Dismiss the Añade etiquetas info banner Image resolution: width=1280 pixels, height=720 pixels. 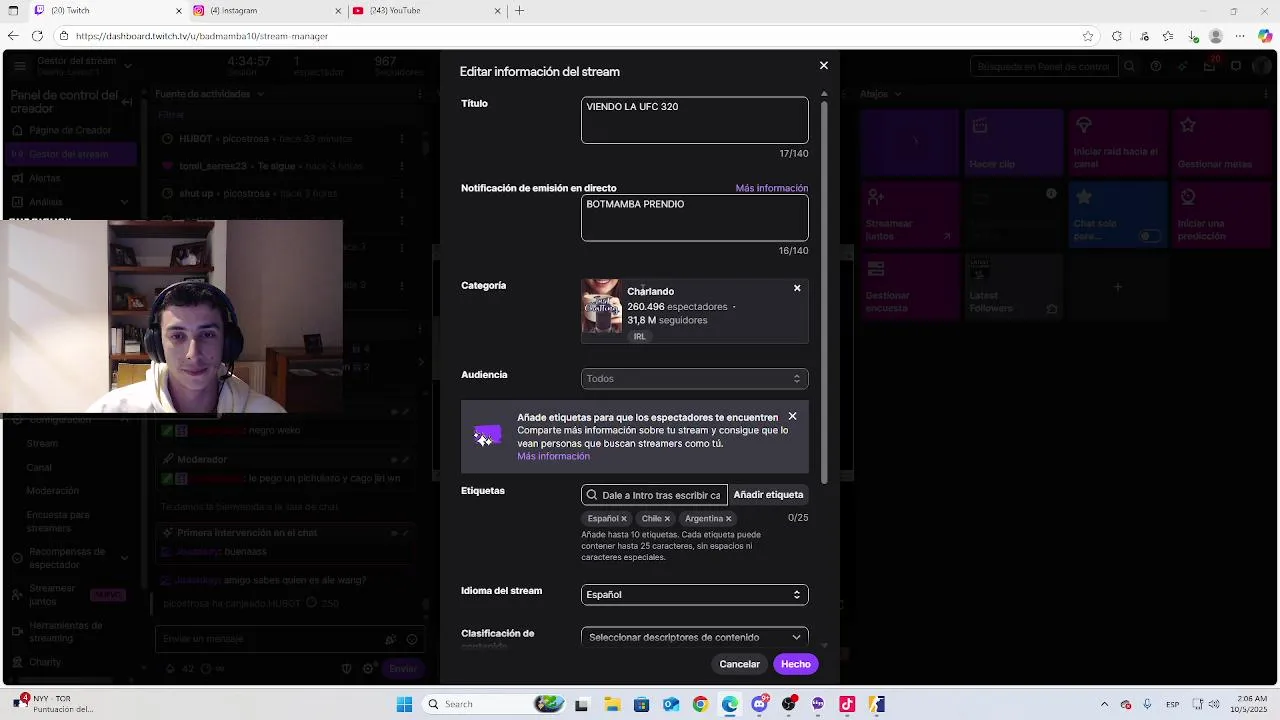[x=792, y=416]
